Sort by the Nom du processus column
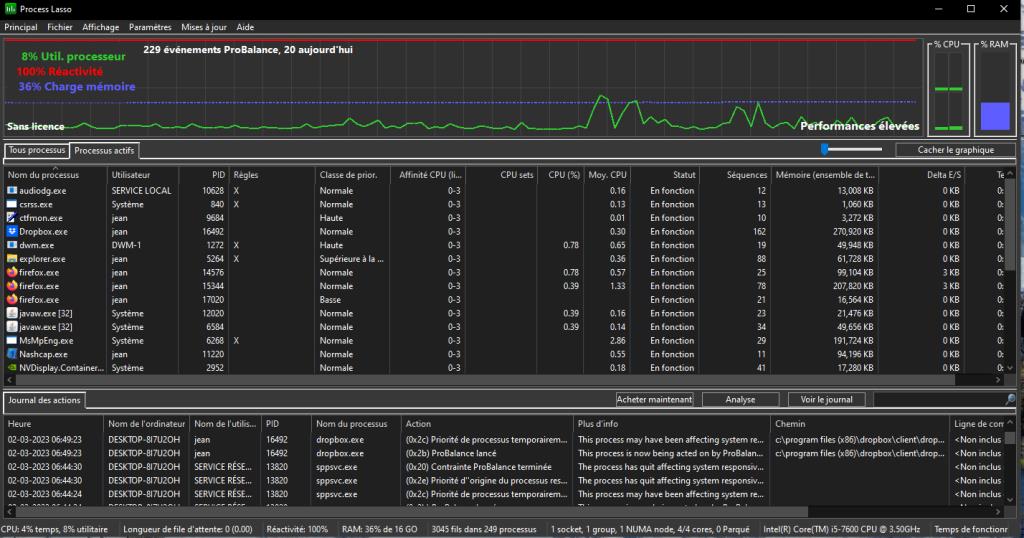 coord(55,174)
